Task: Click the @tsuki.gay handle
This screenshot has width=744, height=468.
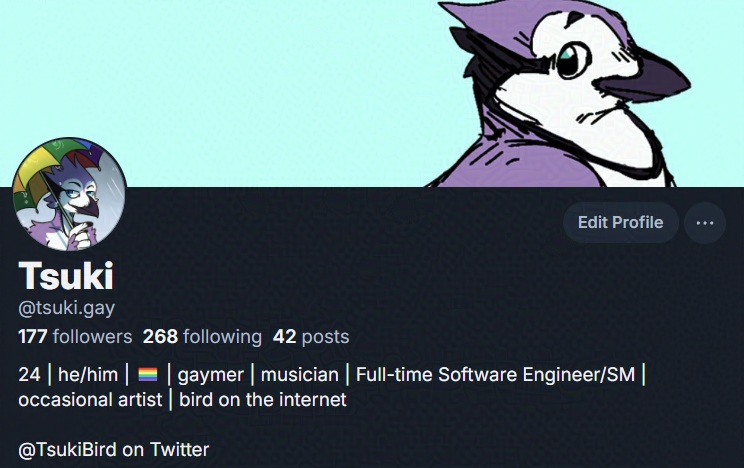Action: [x=66, y=309]
